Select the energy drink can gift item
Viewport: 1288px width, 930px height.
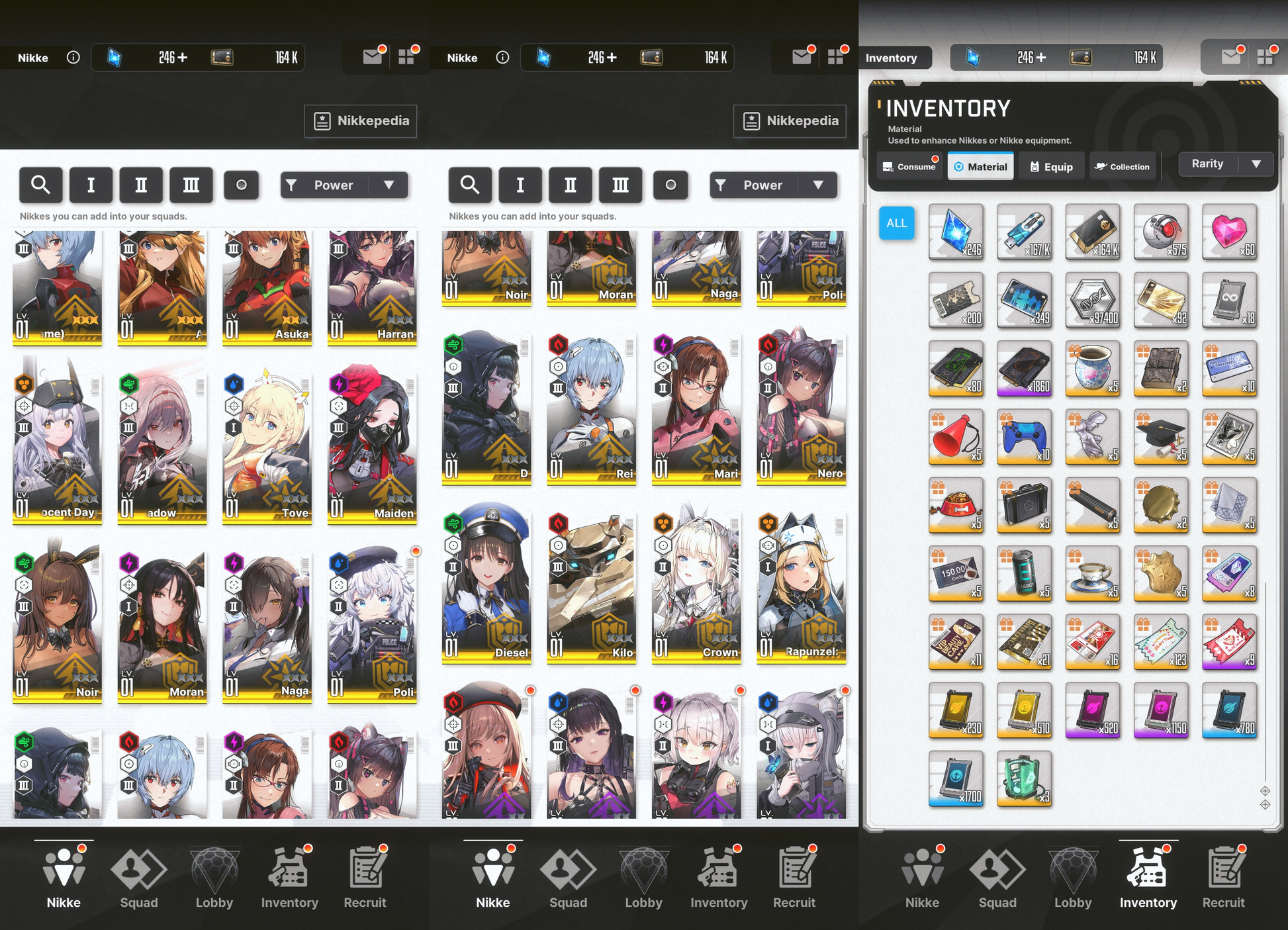[x=1024, y=573]
